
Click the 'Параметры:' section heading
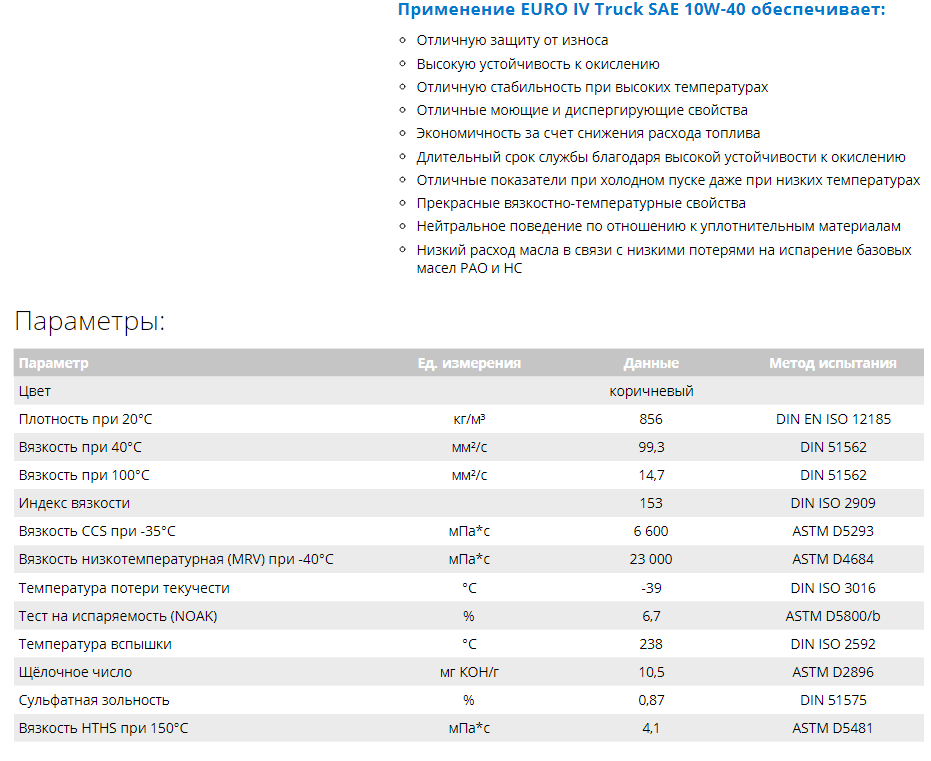(x=90, y=321)
